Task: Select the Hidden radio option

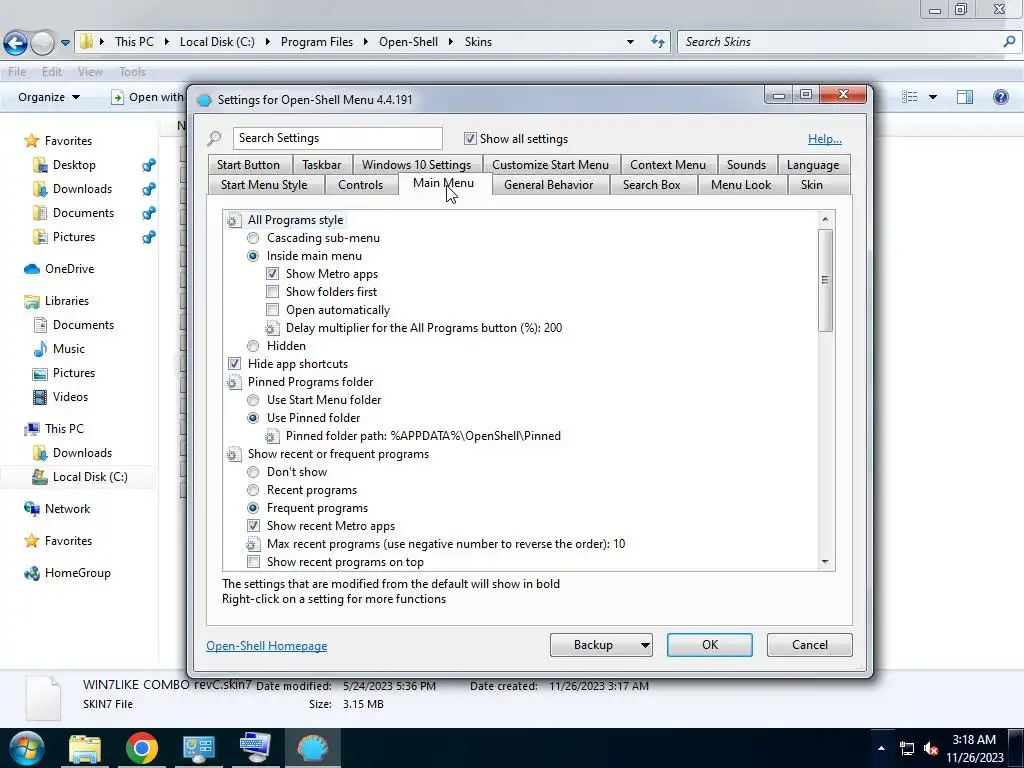Action: 253,346
